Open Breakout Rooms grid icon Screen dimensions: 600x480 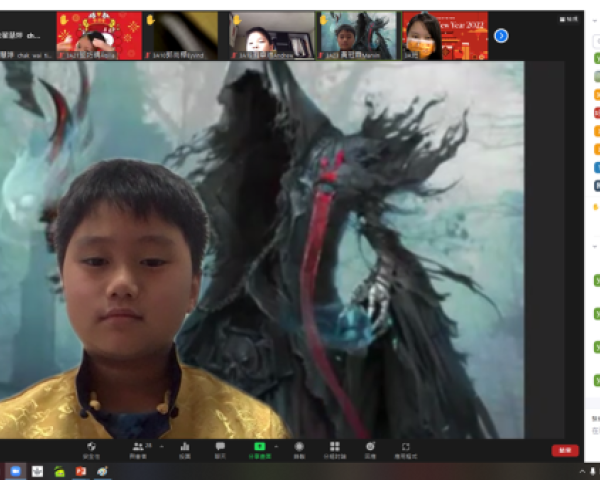335,450
